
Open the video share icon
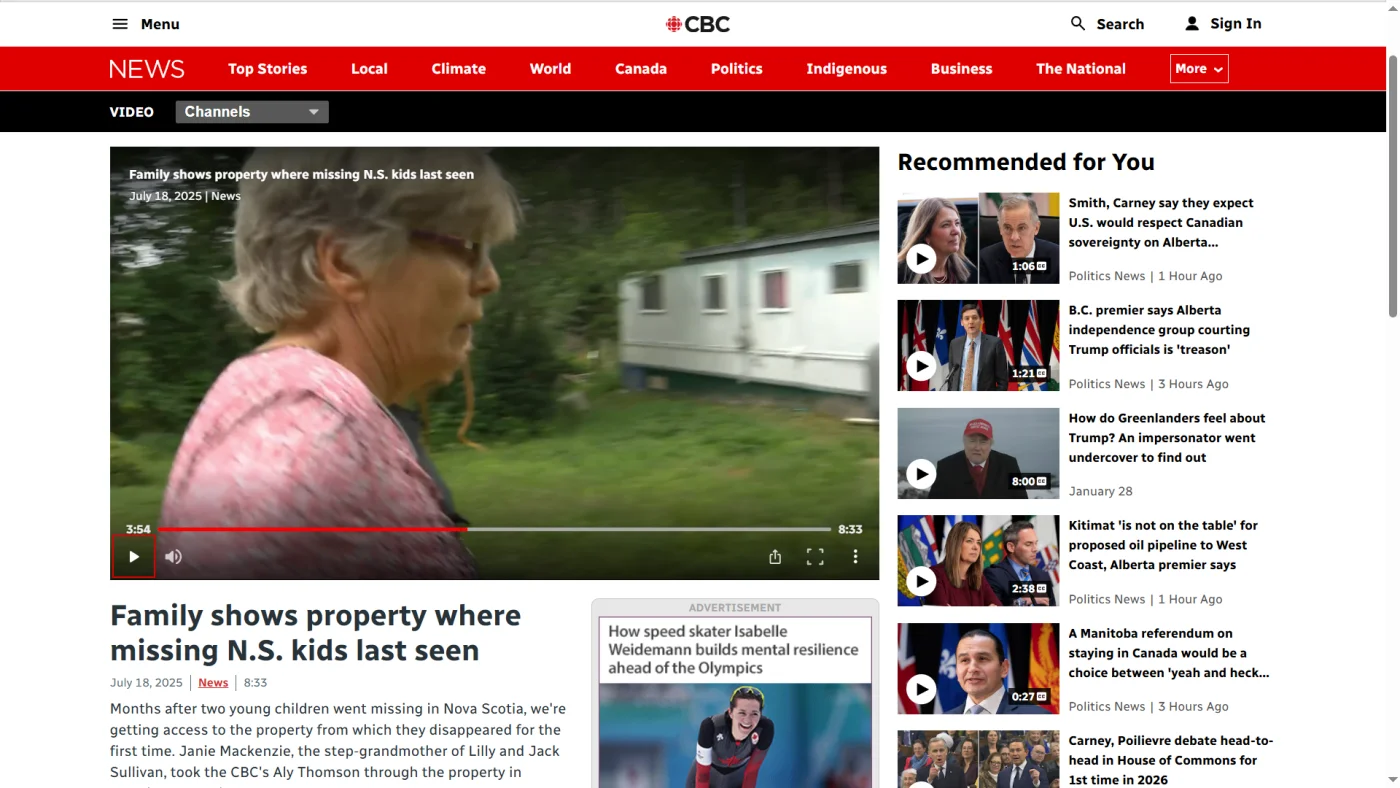click(x=775, y=557)
